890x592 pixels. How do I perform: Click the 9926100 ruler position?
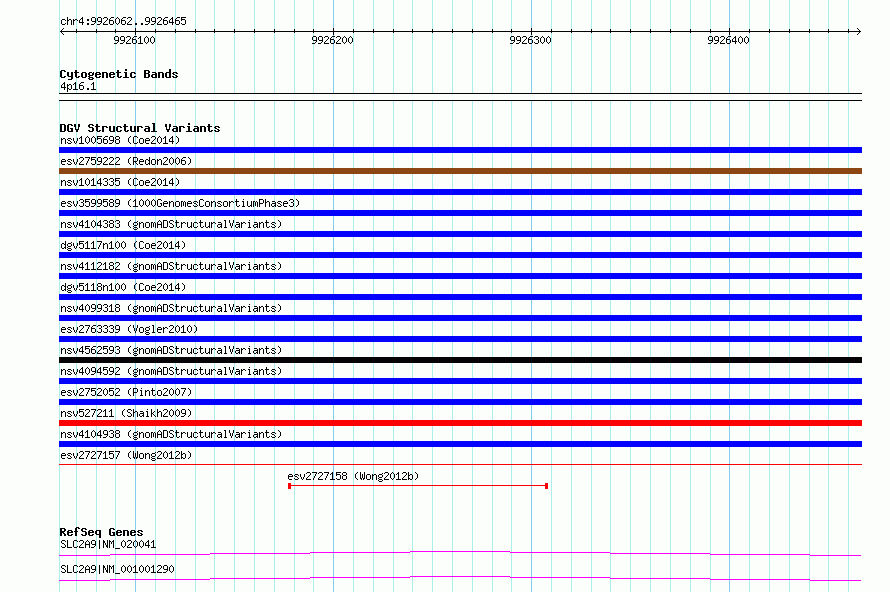tap(135, 40)
